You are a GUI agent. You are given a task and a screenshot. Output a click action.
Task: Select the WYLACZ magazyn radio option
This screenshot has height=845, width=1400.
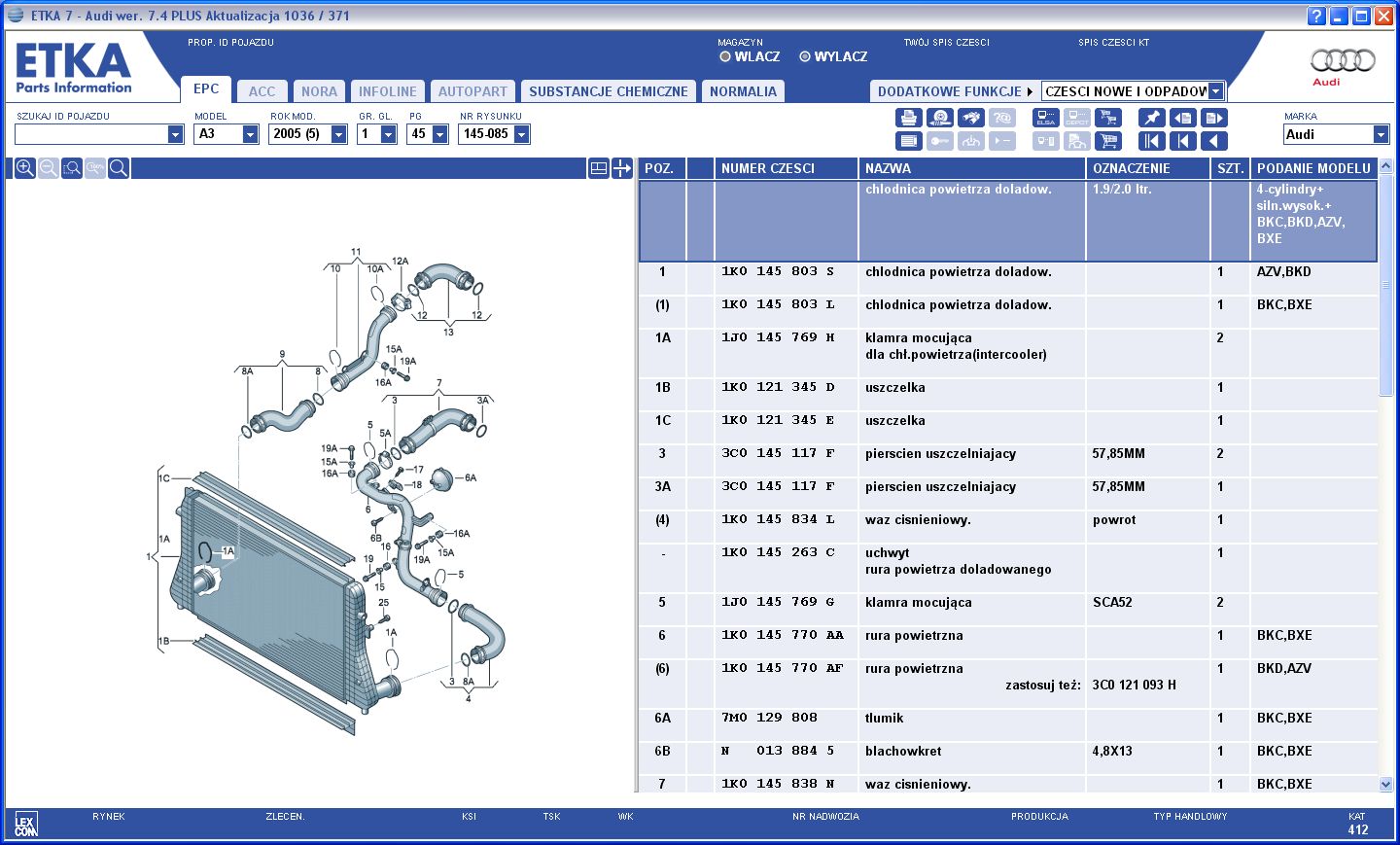tap(805, 56)
